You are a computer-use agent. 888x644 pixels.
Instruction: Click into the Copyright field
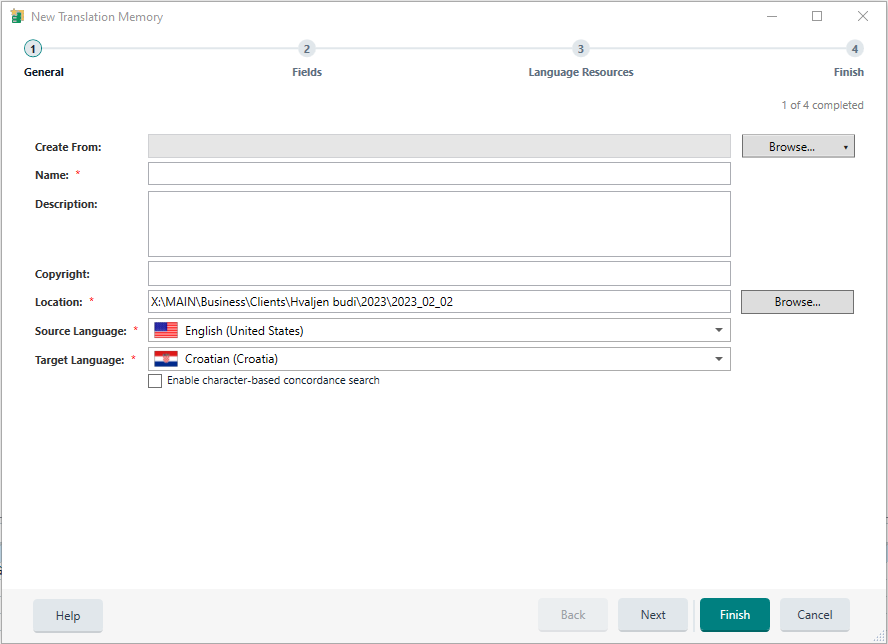pyautogui.click(x=439, y=274)
